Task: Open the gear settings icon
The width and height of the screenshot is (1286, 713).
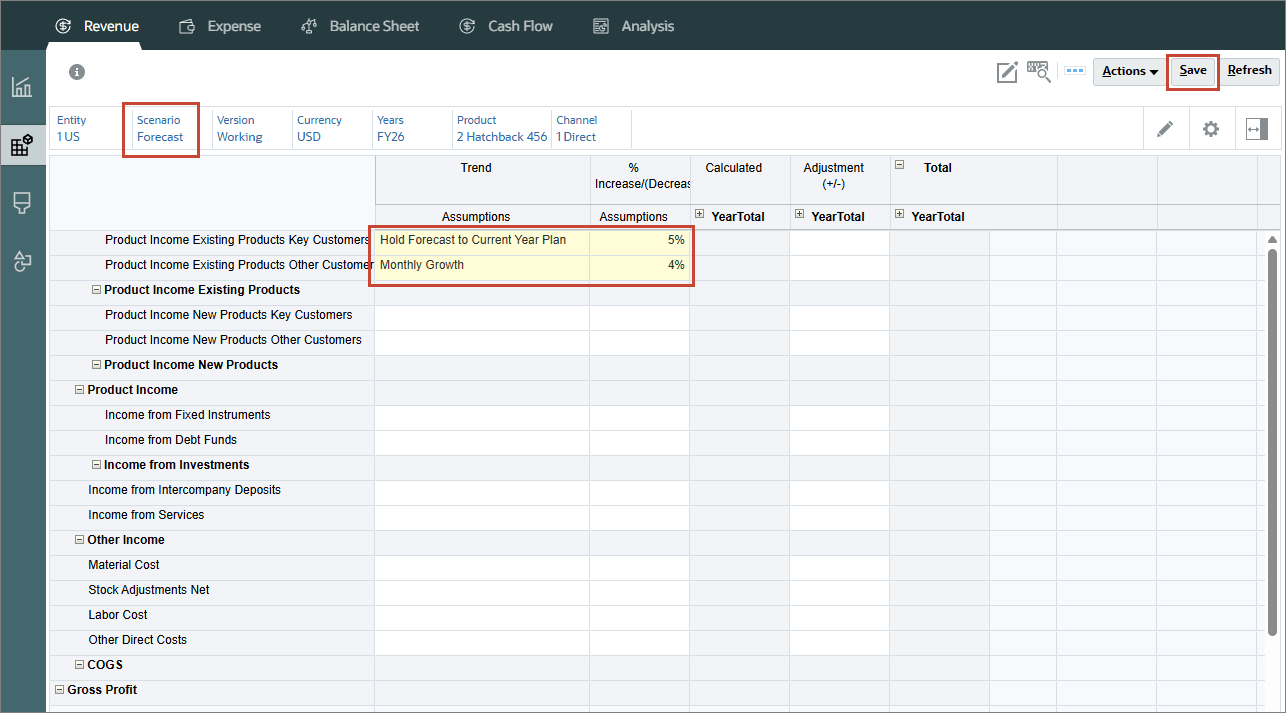Action: click(1211, 129)
